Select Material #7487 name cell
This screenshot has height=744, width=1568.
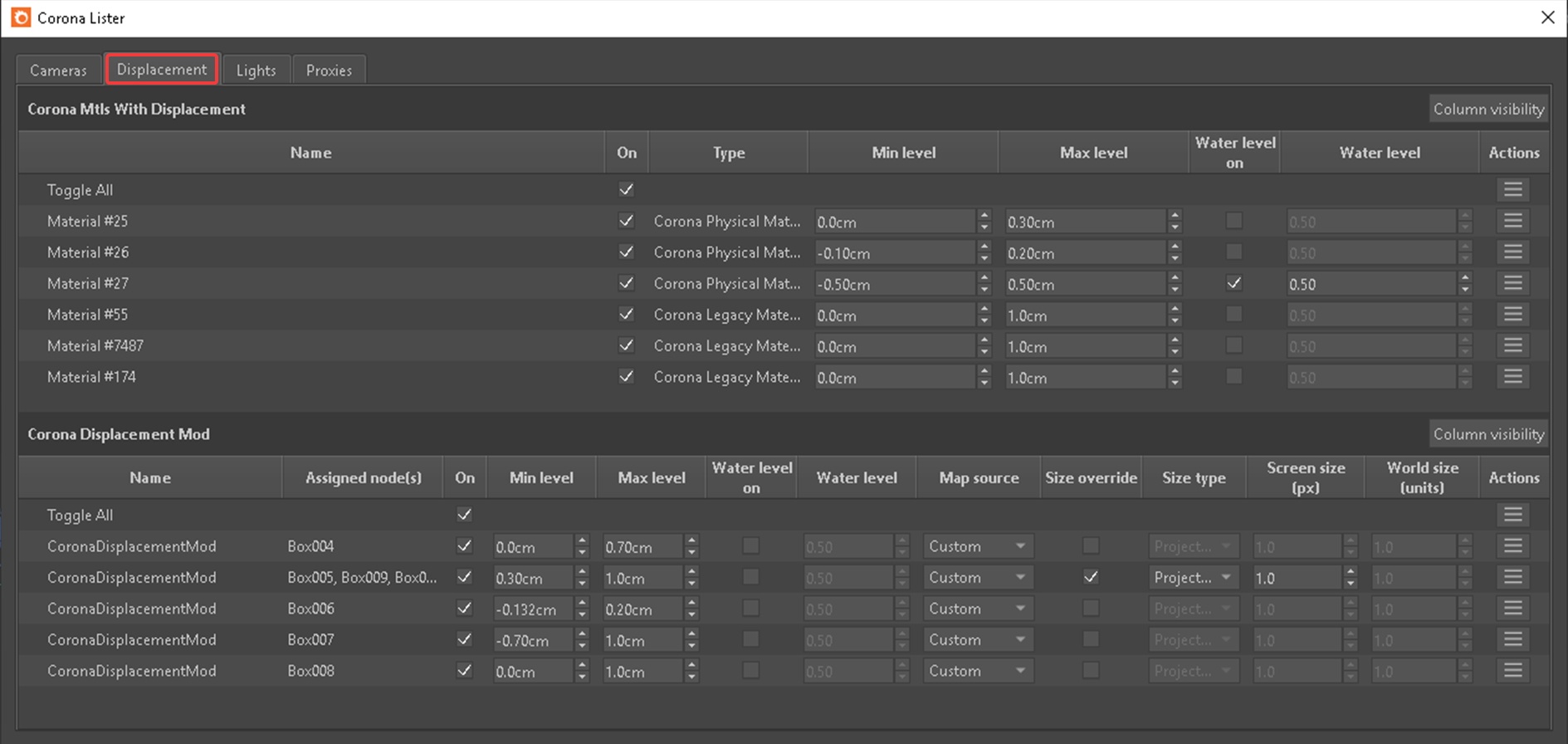point(96,345)
